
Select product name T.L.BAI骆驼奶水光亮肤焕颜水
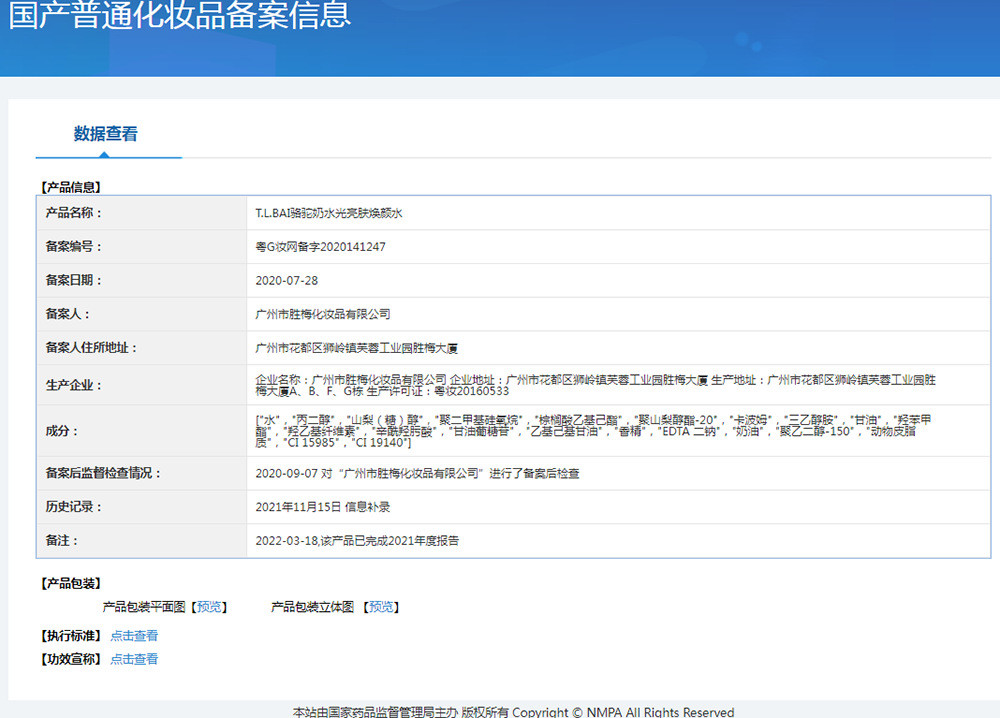[328, 214]
